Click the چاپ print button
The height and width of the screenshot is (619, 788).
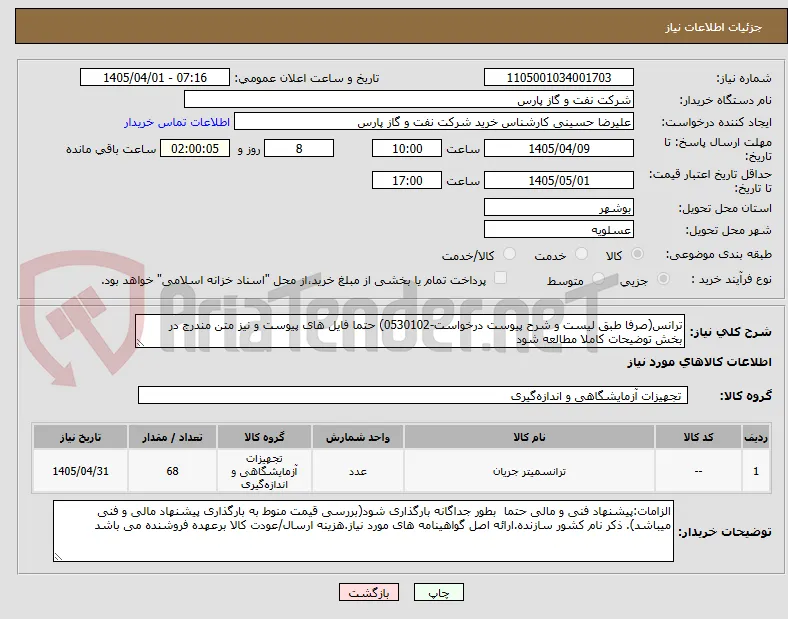[x=439, y=593]
